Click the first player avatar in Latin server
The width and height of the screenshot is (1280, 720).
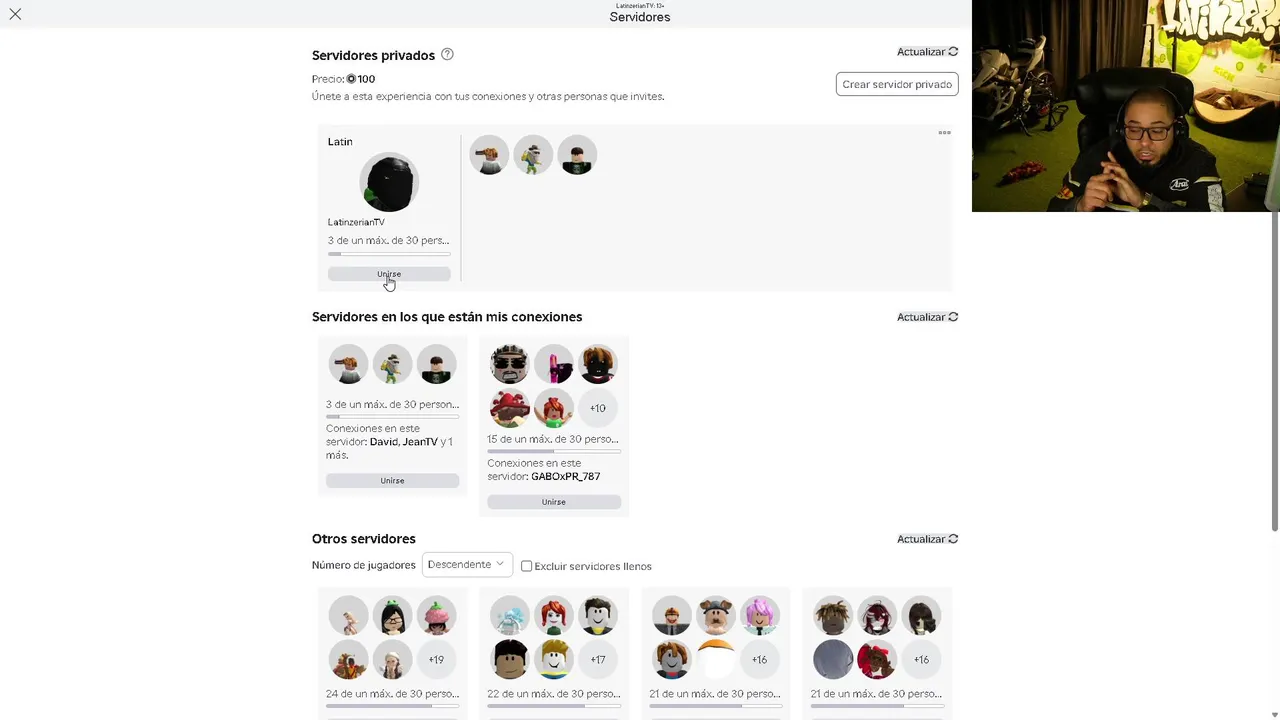pos(489,155)
